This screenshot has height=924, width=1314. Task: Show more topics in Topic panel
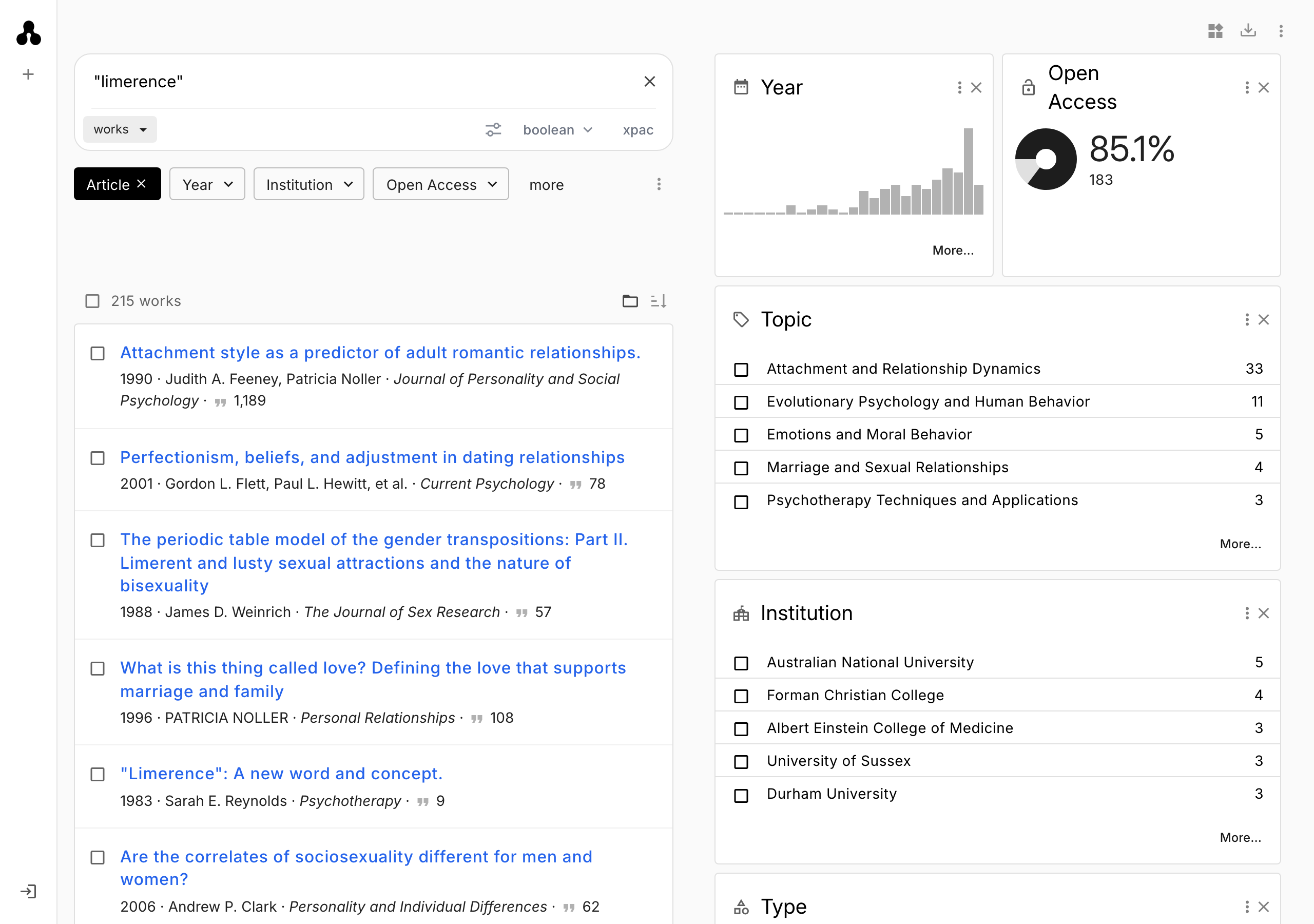point(1240,544)
